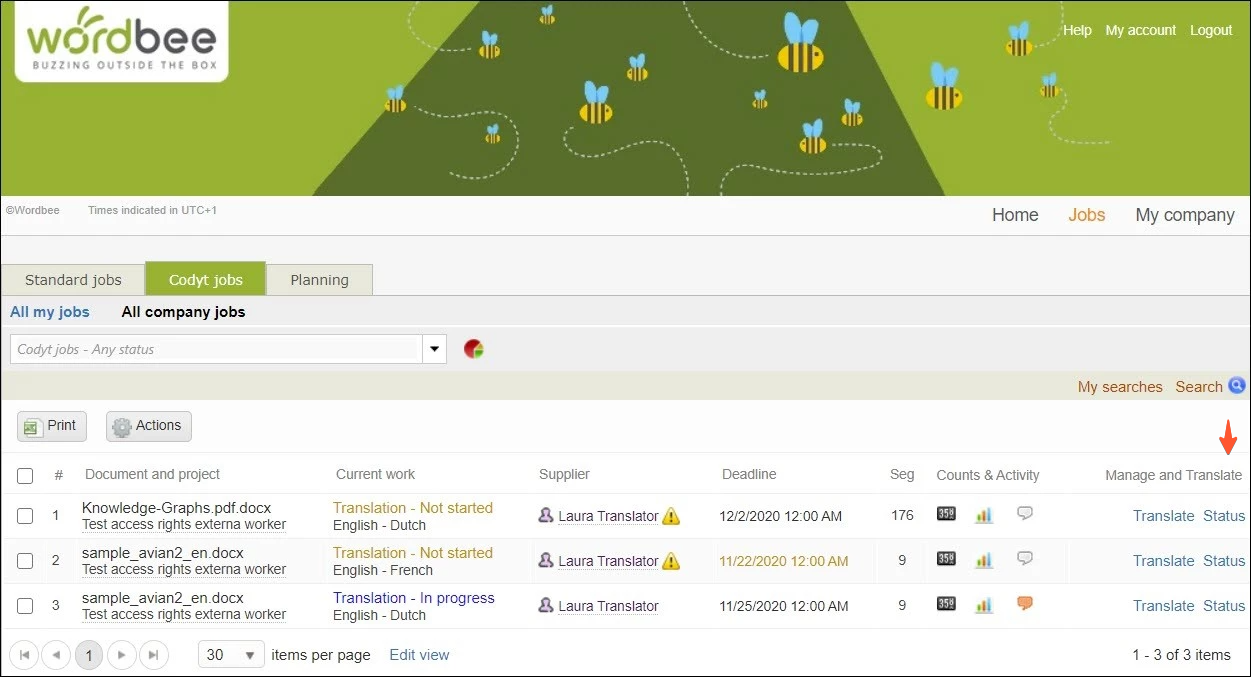Viewport: 1251px width, 677px height.
Task: Open the My searches link
Action: 1119,387
